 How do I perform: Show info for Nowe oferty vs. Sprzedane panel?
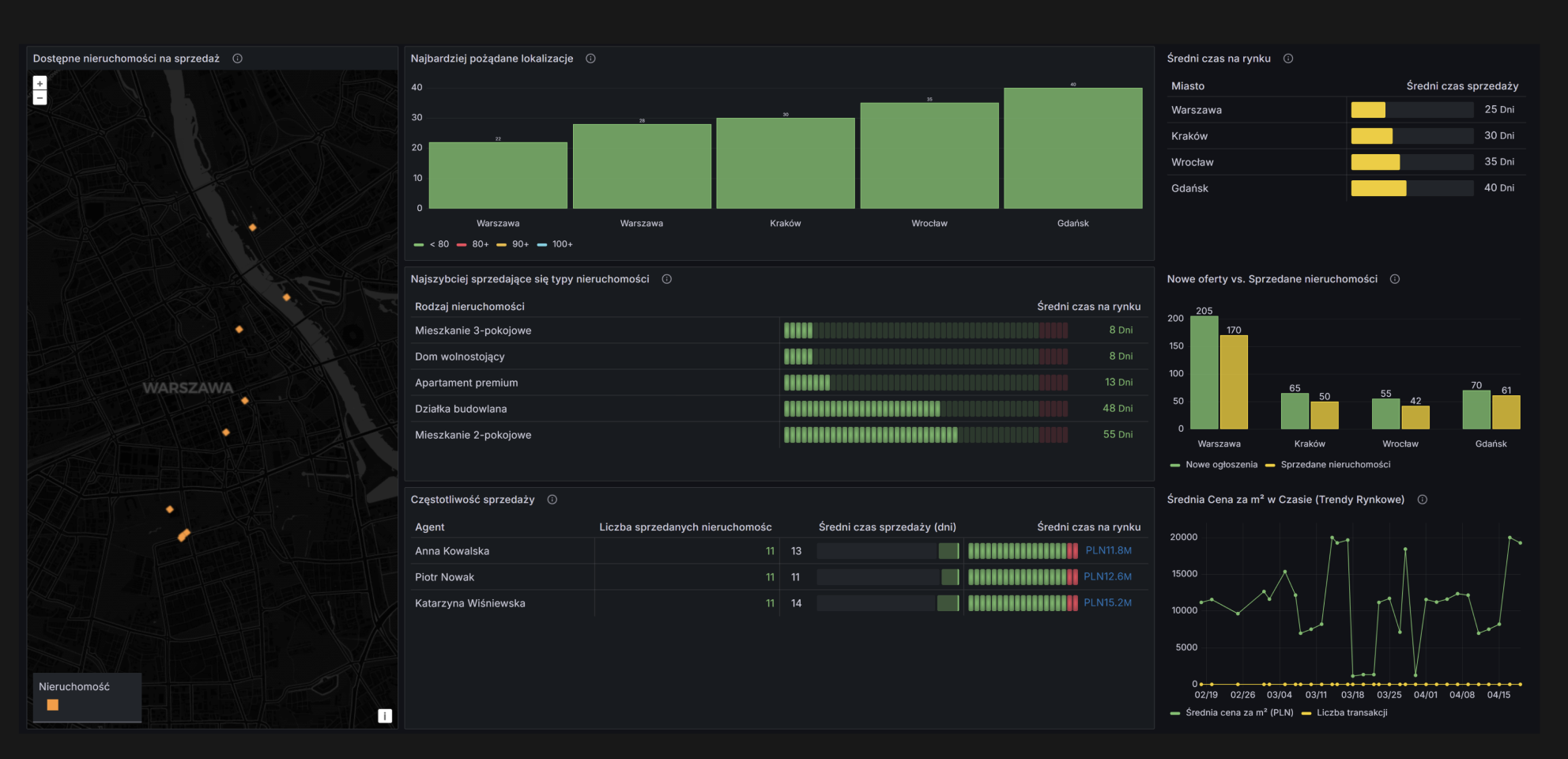tap(1395, 279)
